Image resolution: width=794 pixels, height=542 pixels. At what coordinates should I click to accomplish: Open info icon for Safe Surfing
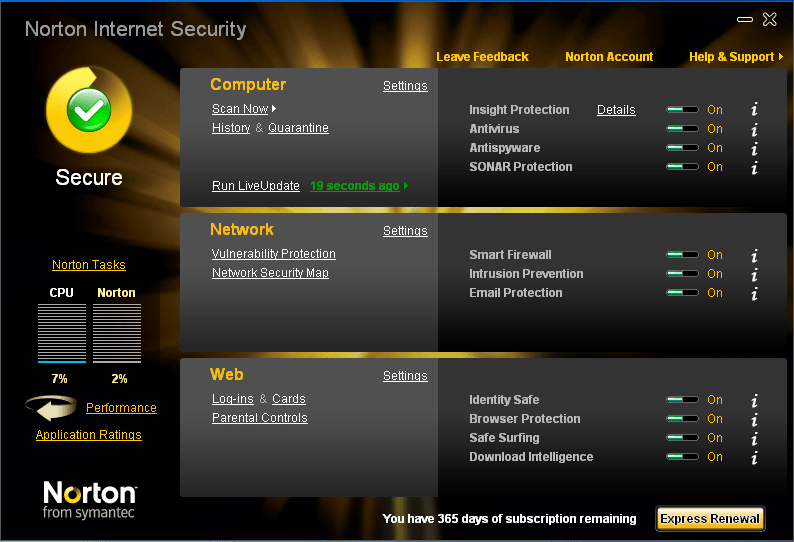point(754,438)
